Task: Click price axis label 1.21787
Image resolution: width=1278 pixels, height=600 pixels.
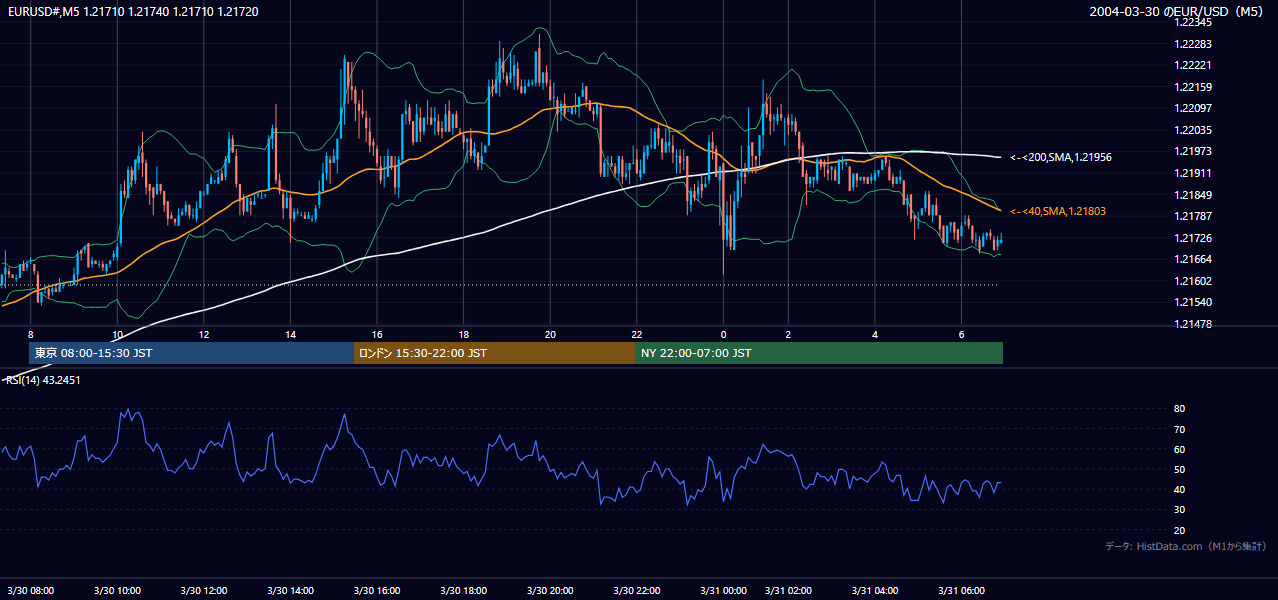Action: [1194, 216]
